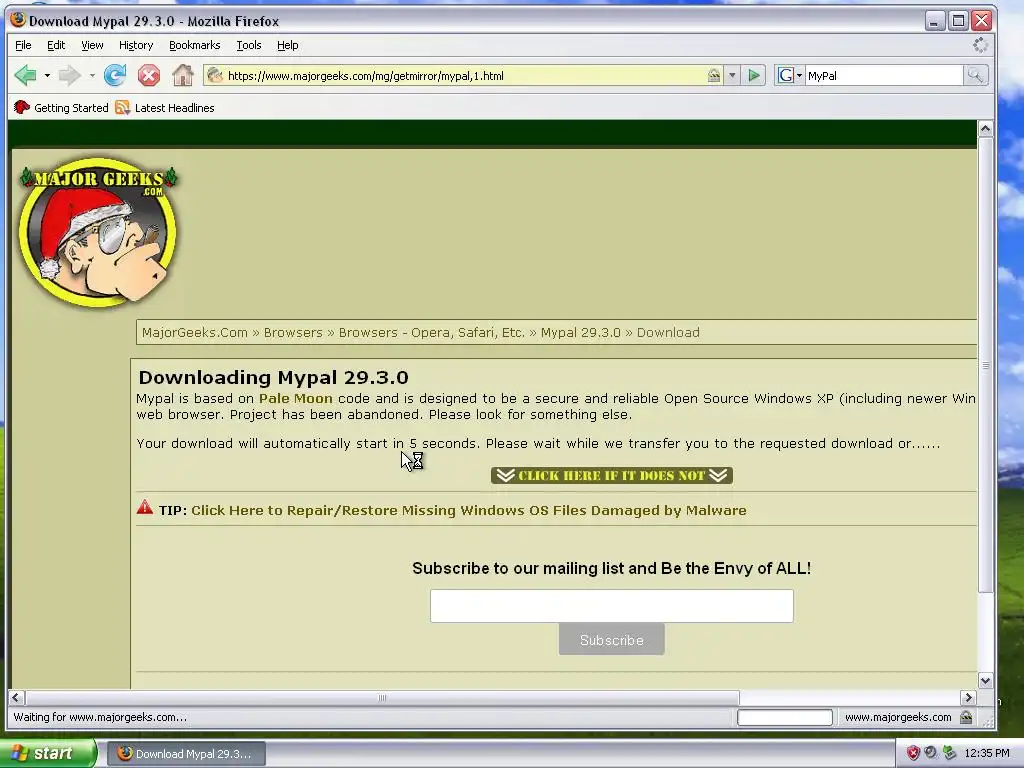Expand the address bar URL history dropdown
This screenshot has height=768, width=1024.
[x=732, y=76]
